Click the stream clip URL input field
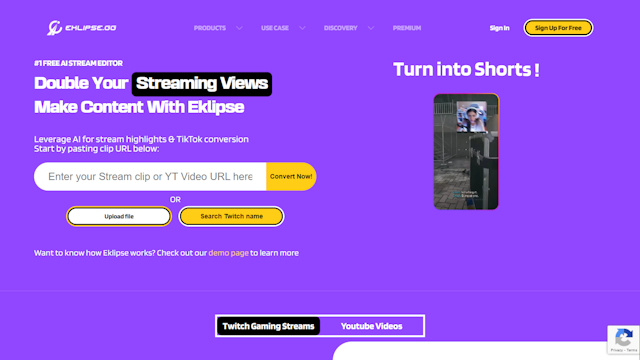Viewport: 640px width, 360px height. pyautogui.click(x=150, y=176)
